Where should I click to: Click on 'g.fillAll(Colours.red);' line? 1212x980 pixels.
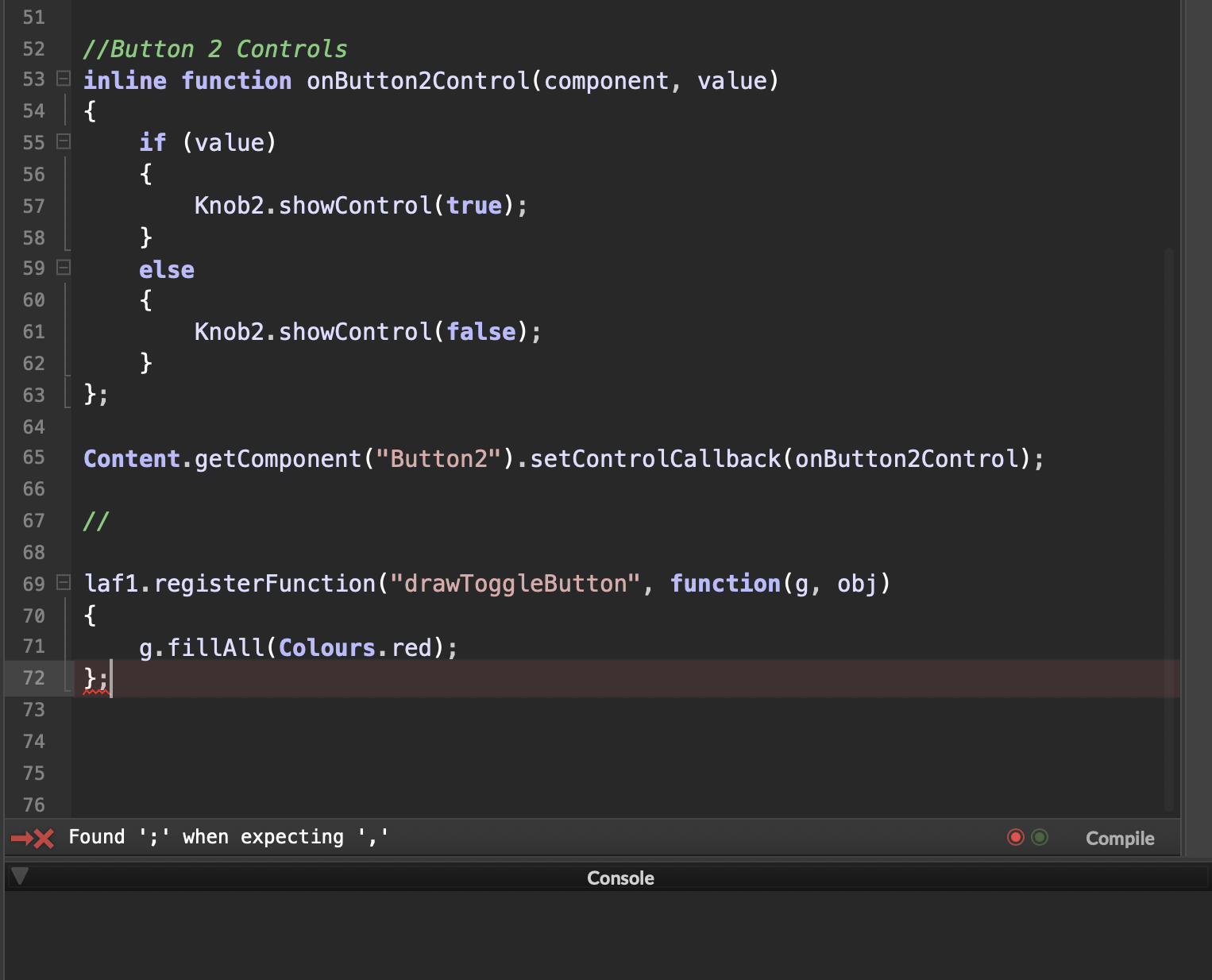[x=299, y=647]
